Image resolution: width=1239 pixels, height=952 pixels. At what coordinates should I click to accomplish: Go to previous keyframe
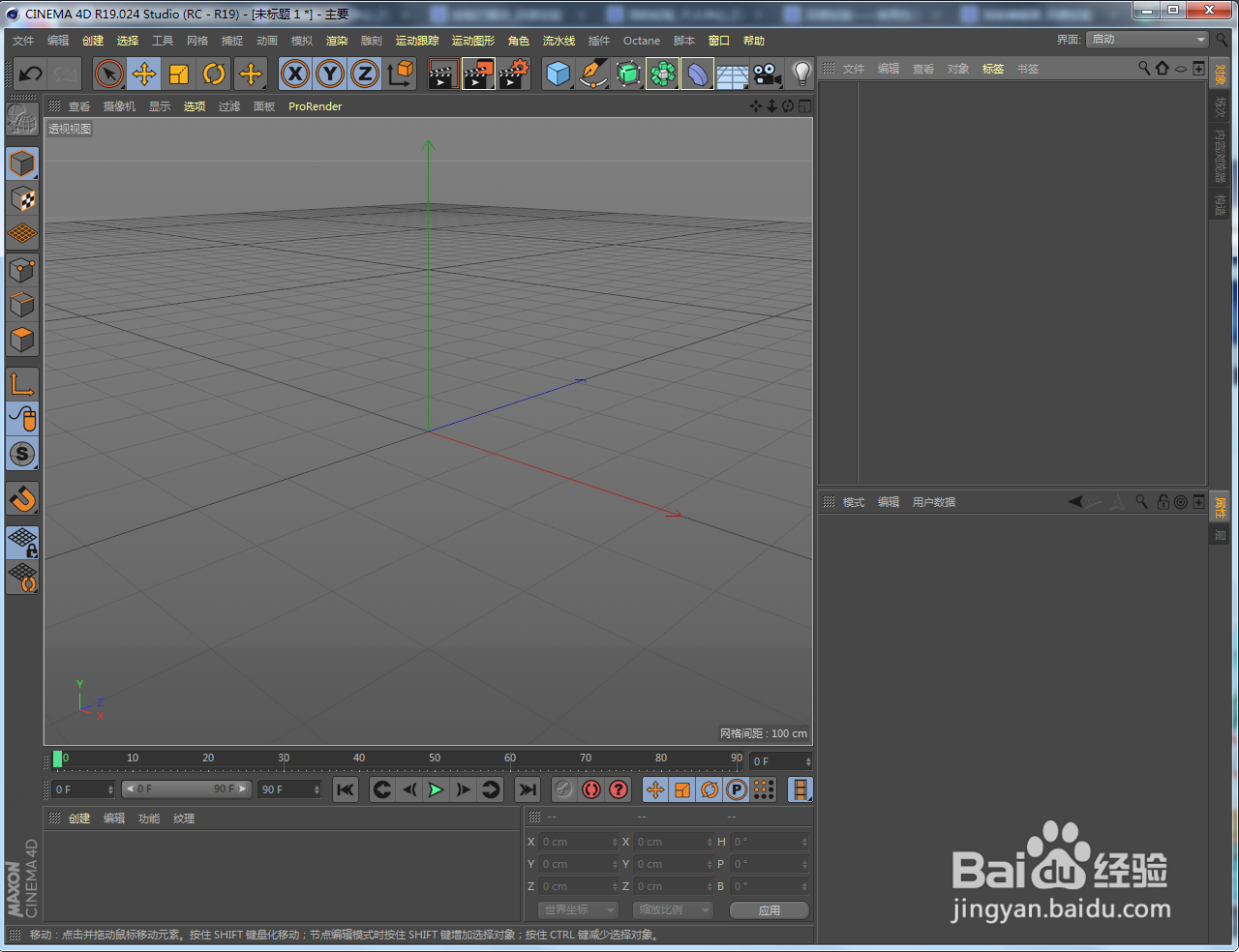coord(382,789)
